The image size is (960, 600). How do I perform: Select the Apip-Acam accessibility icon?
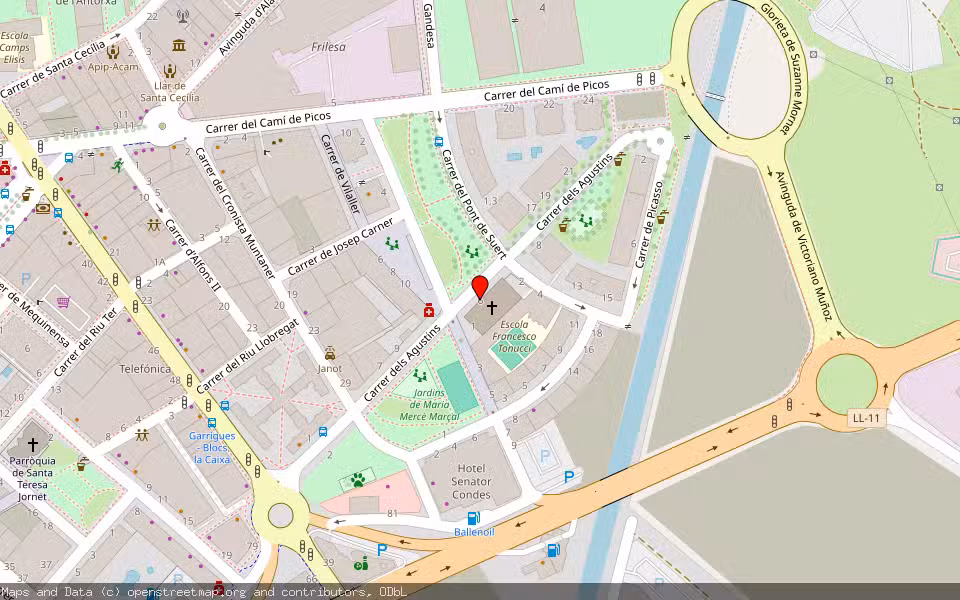pos(112,53)
